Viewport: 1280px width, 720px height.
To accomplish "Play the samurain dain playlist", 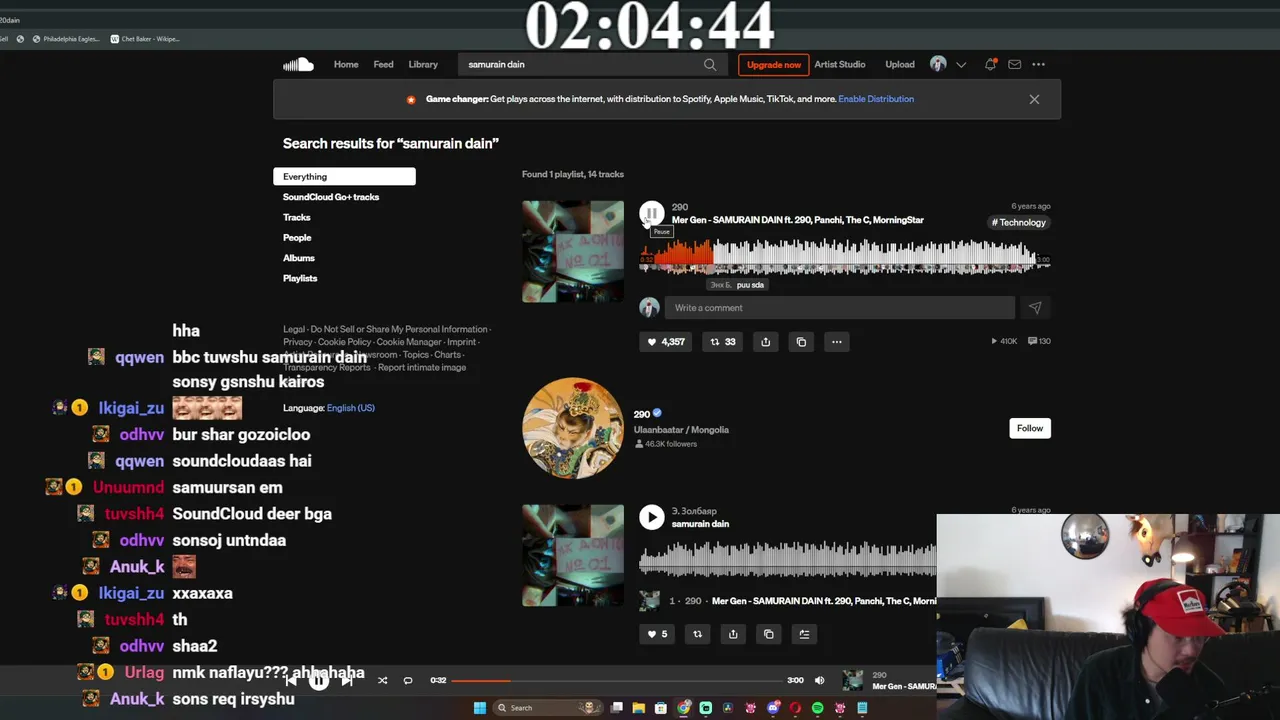I will pos(651,517).
